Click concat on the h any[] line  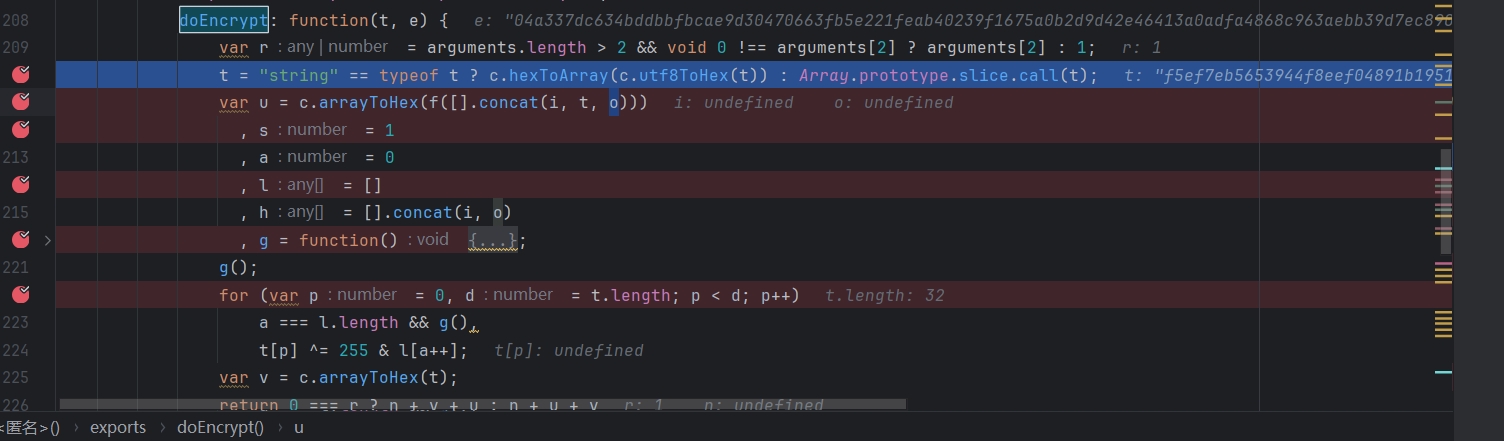point(423,212)
